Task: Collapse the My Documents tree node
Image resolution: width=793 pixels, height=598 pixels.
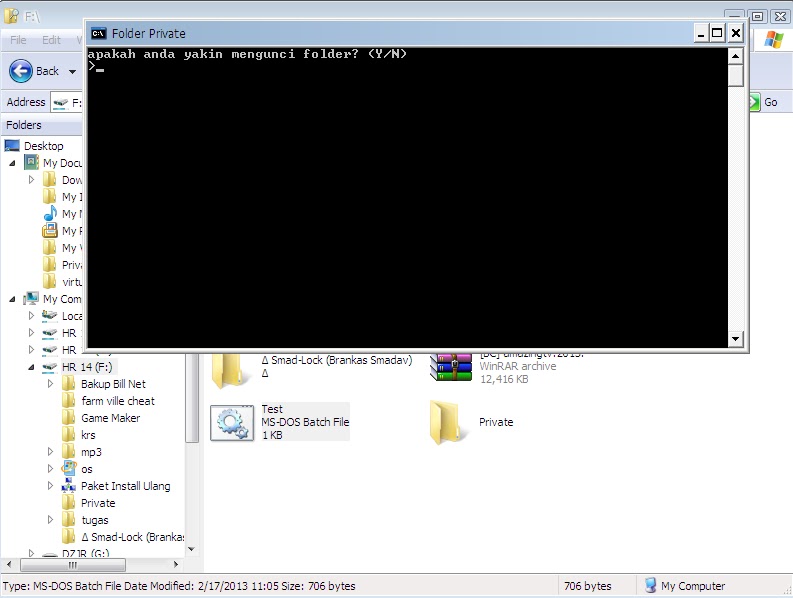Action: (13, 163)
